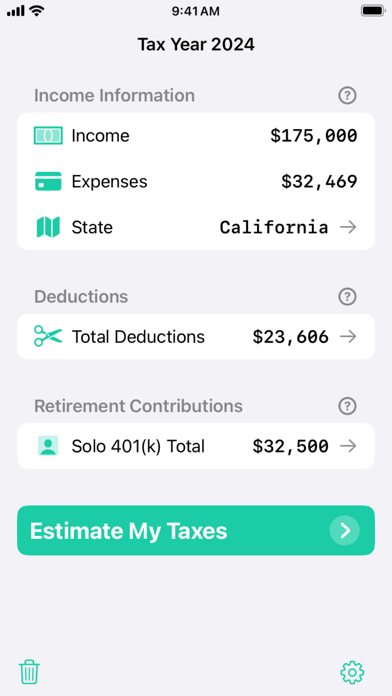Screen dimensions: 392x696
Task: Tap the green cash Income icon
Action: click(48, 135)
